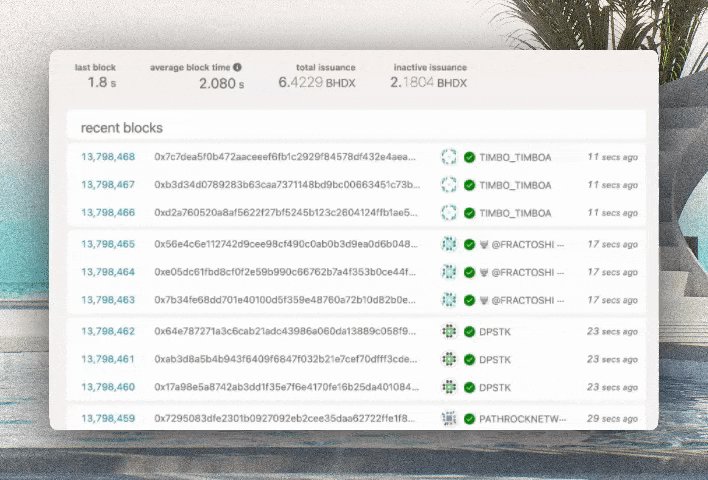Click green verified badge in block 13,798,462 row
The height and width of the screenshot is (480, 708).
pos(470,332)
